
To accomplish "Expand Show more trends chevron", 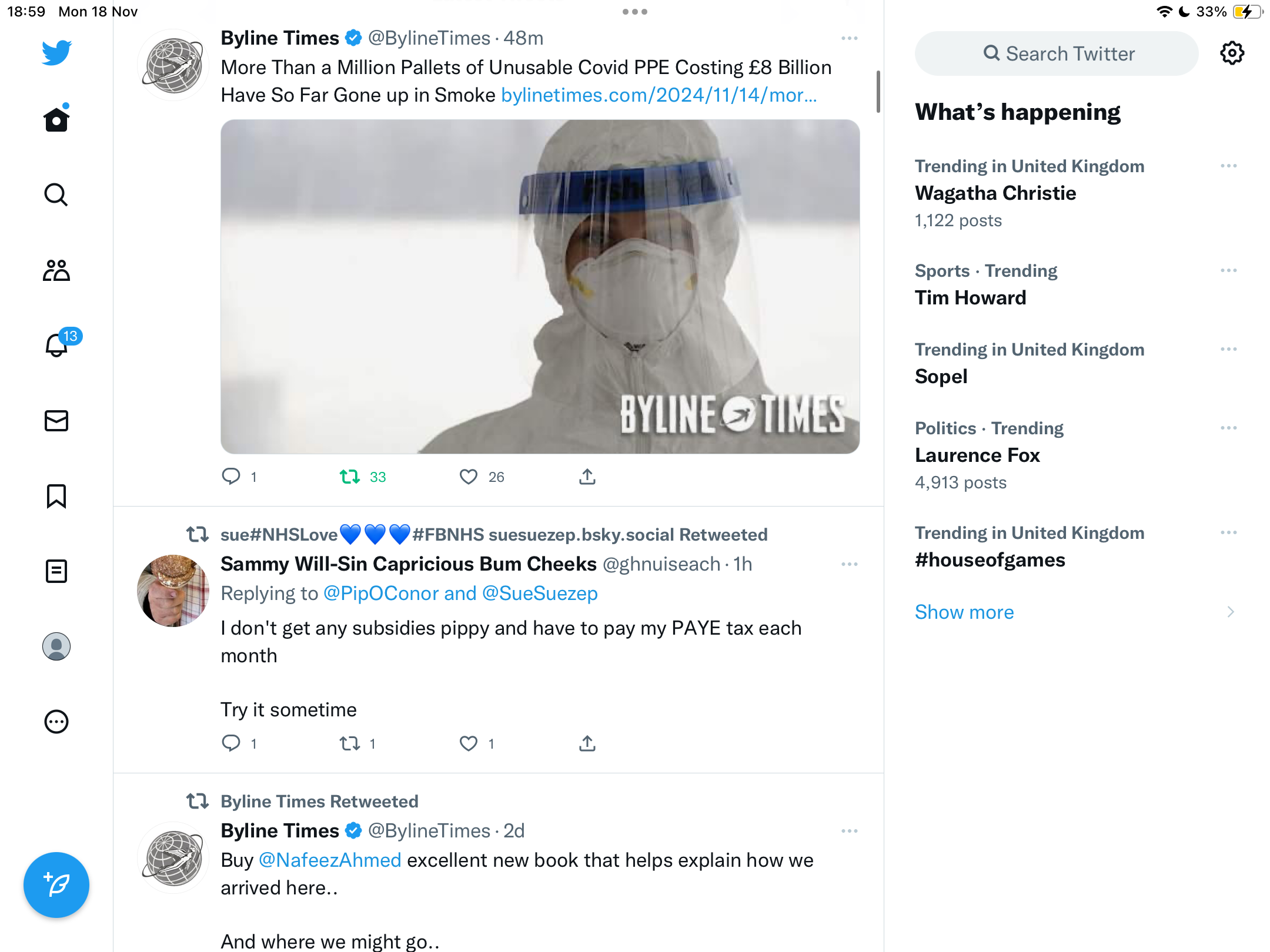I will (1231, 612).
